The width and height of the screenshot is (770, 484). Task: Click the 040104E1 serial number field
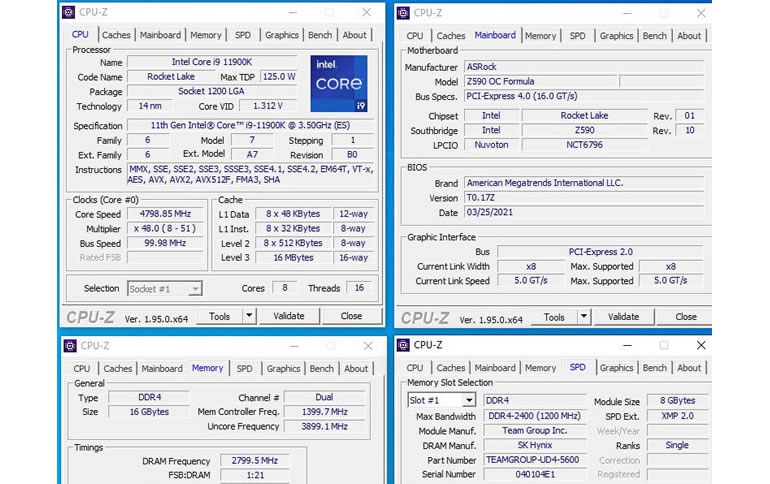[x=535, y=474]
